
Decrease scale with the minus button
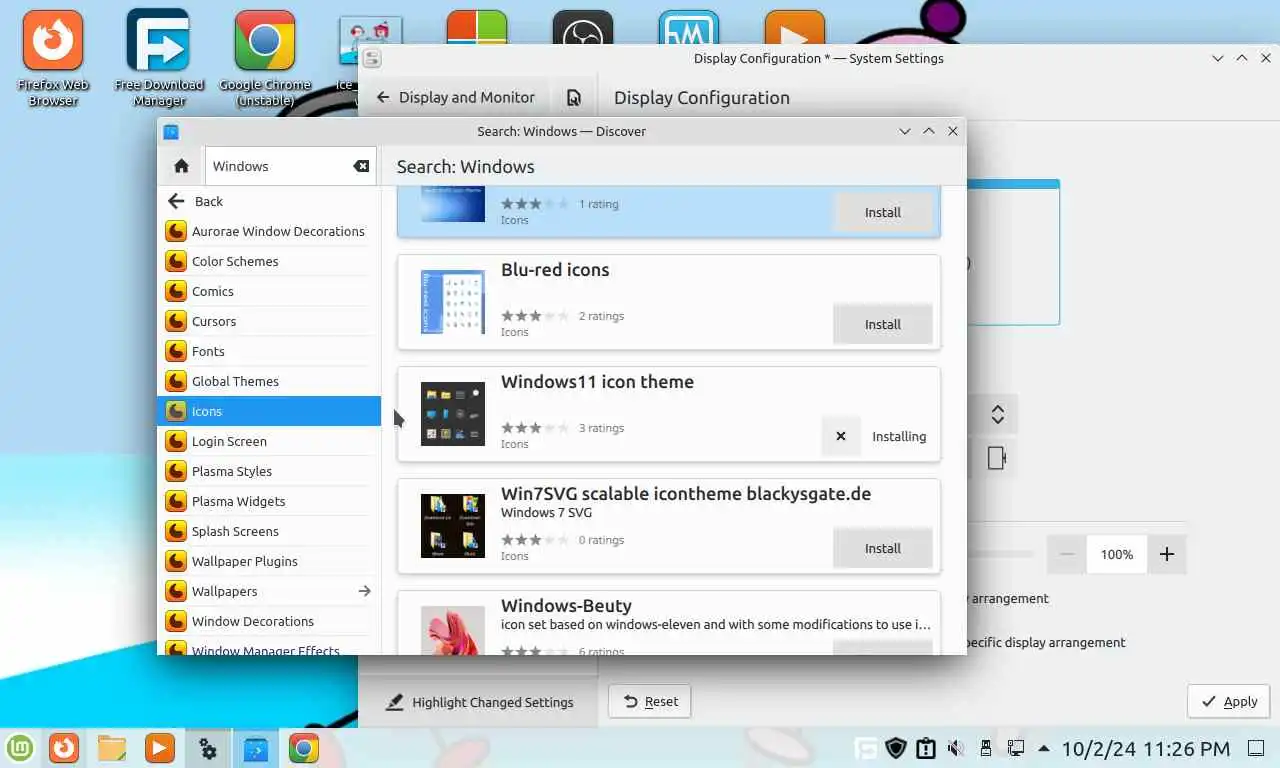click(1067, 554)
